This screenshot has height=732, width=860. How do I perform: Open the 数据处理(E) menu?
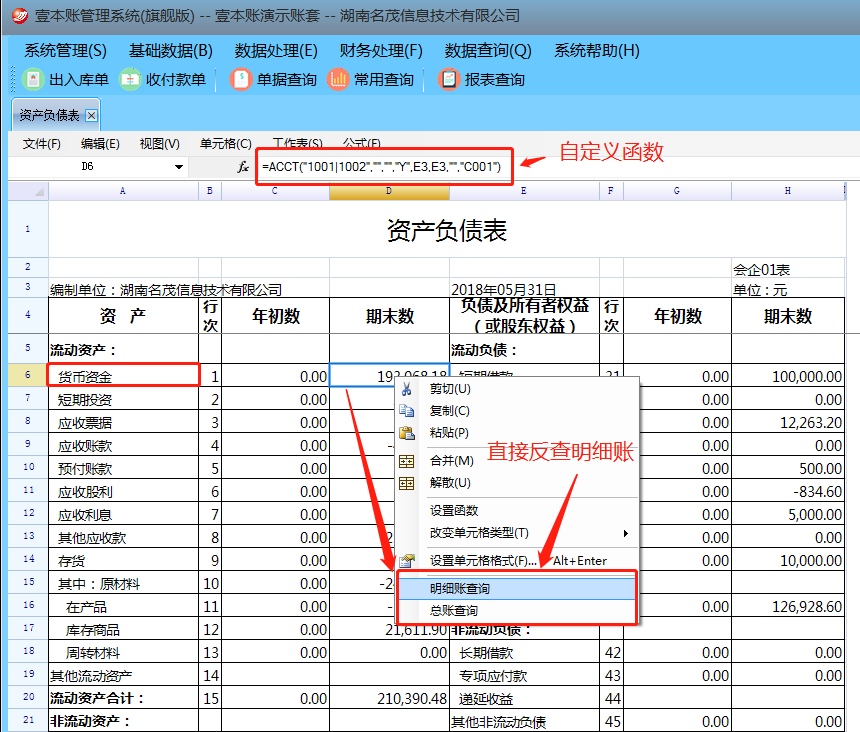pyautogui.click(x=276, y=51)
